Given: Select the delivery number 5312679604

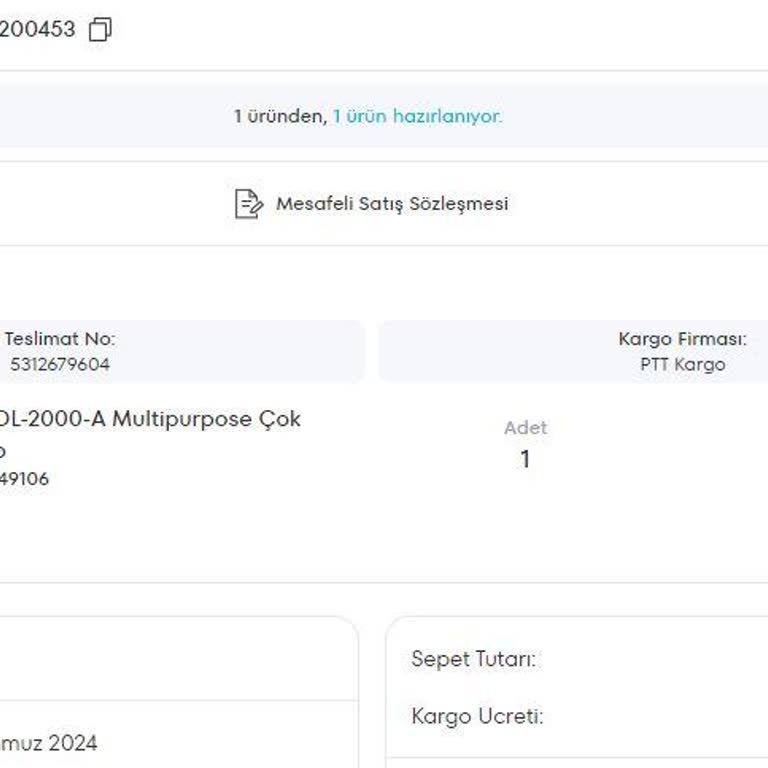Looking at the screenshot, I should pyautogui.click(x=60, y=364).
